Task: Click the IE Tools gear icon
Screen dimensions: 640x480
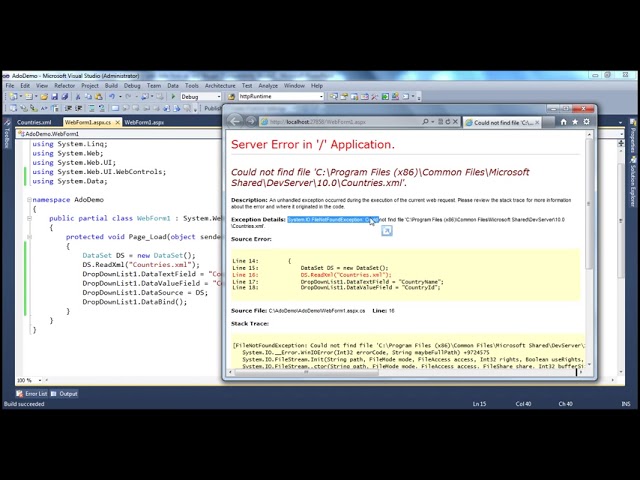Action: [587, 122]
